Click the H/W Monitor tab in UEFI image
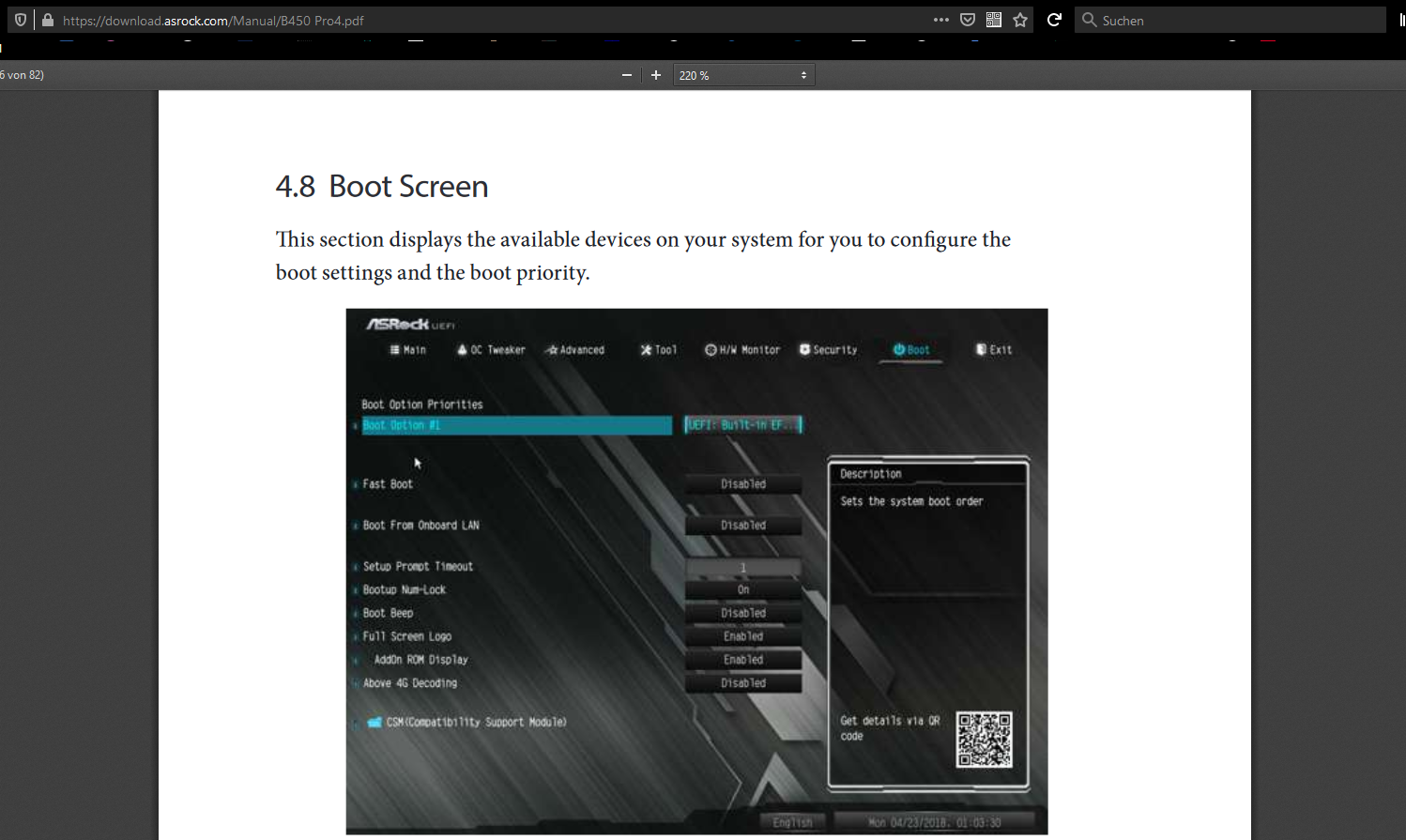 [x=742, y=350]
